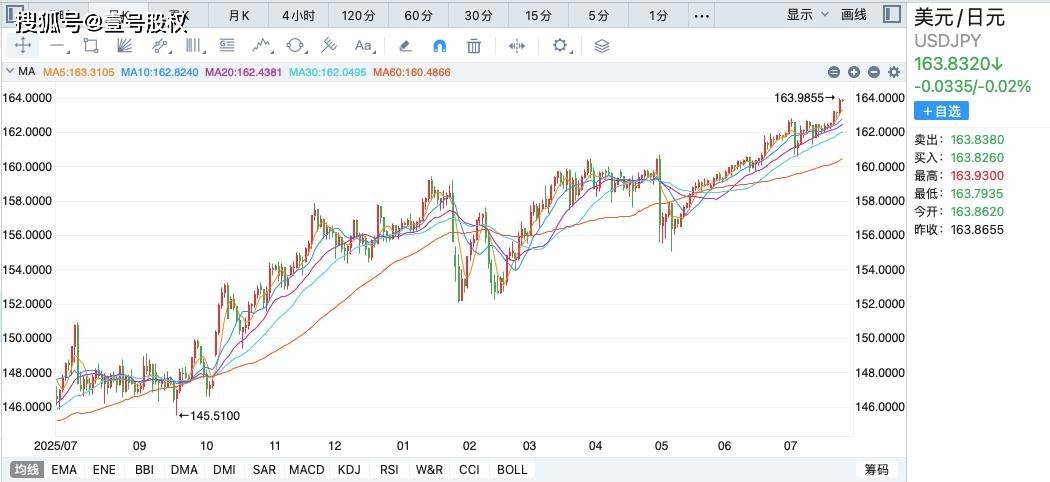Select the DMI indicator
The image size is (1050, 482).
(225, 469)
